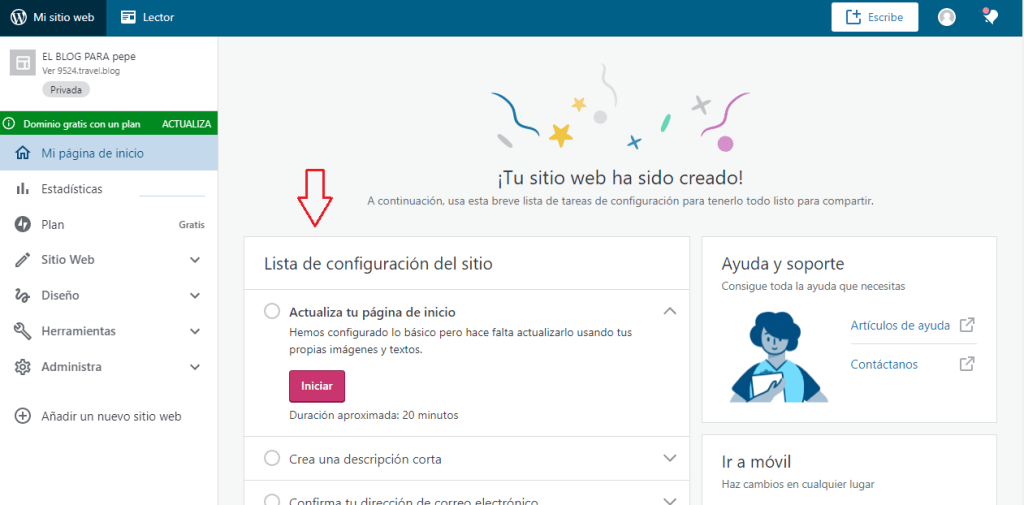Open the user profile avatar
Screen dimensions: 1024x505
click(946, 17)
